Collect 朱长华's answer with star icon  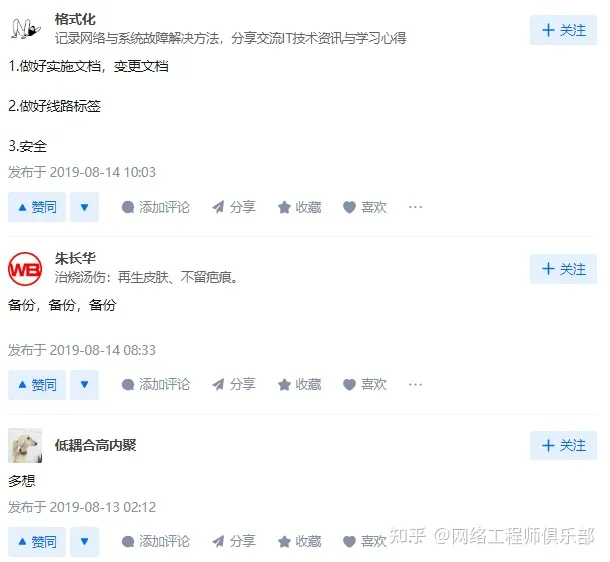tap(300, 385)
